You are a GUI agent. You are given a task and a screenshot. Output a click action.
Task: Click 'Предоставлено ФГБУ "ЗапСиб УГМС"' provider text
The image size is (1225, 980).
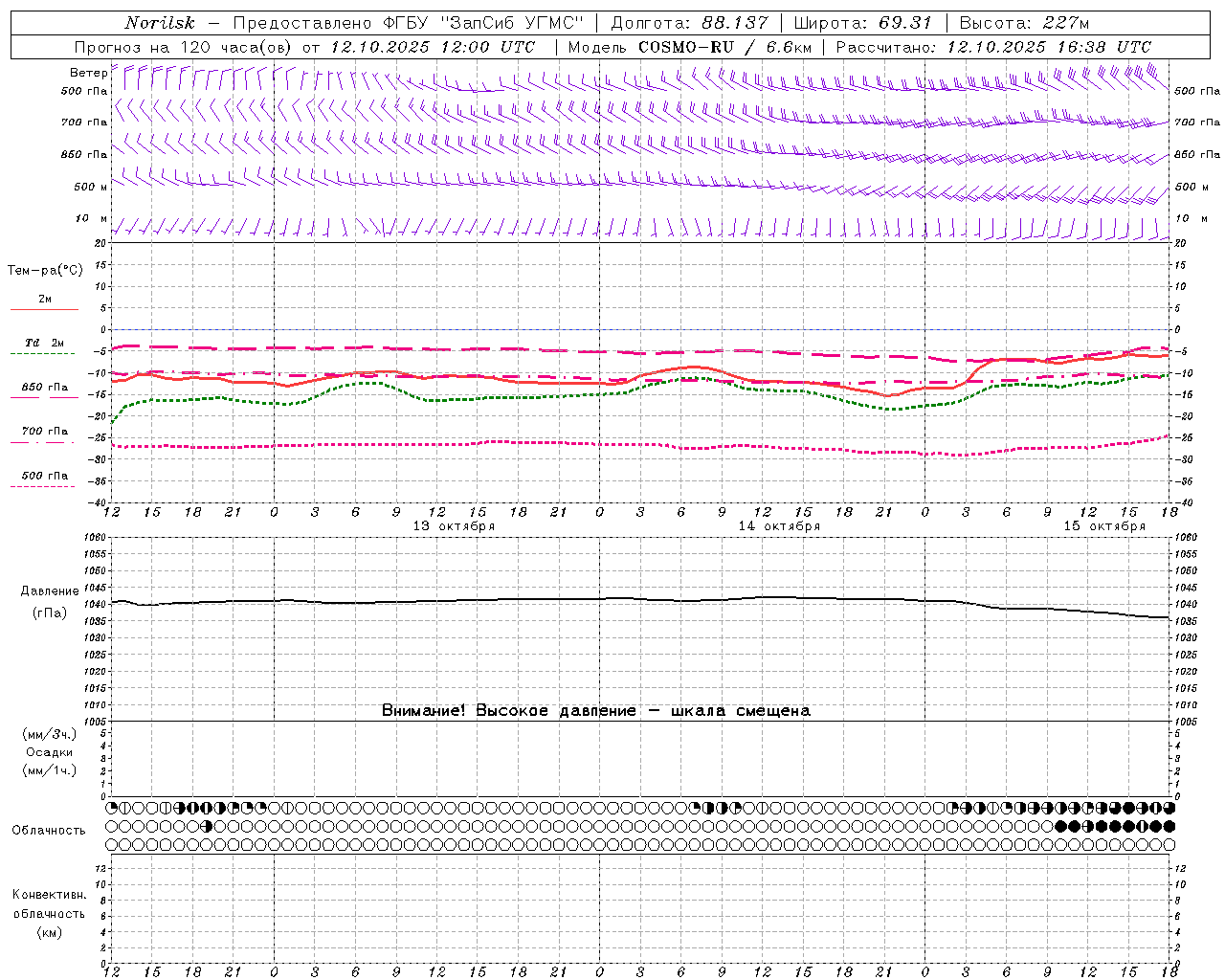(408, 23)
